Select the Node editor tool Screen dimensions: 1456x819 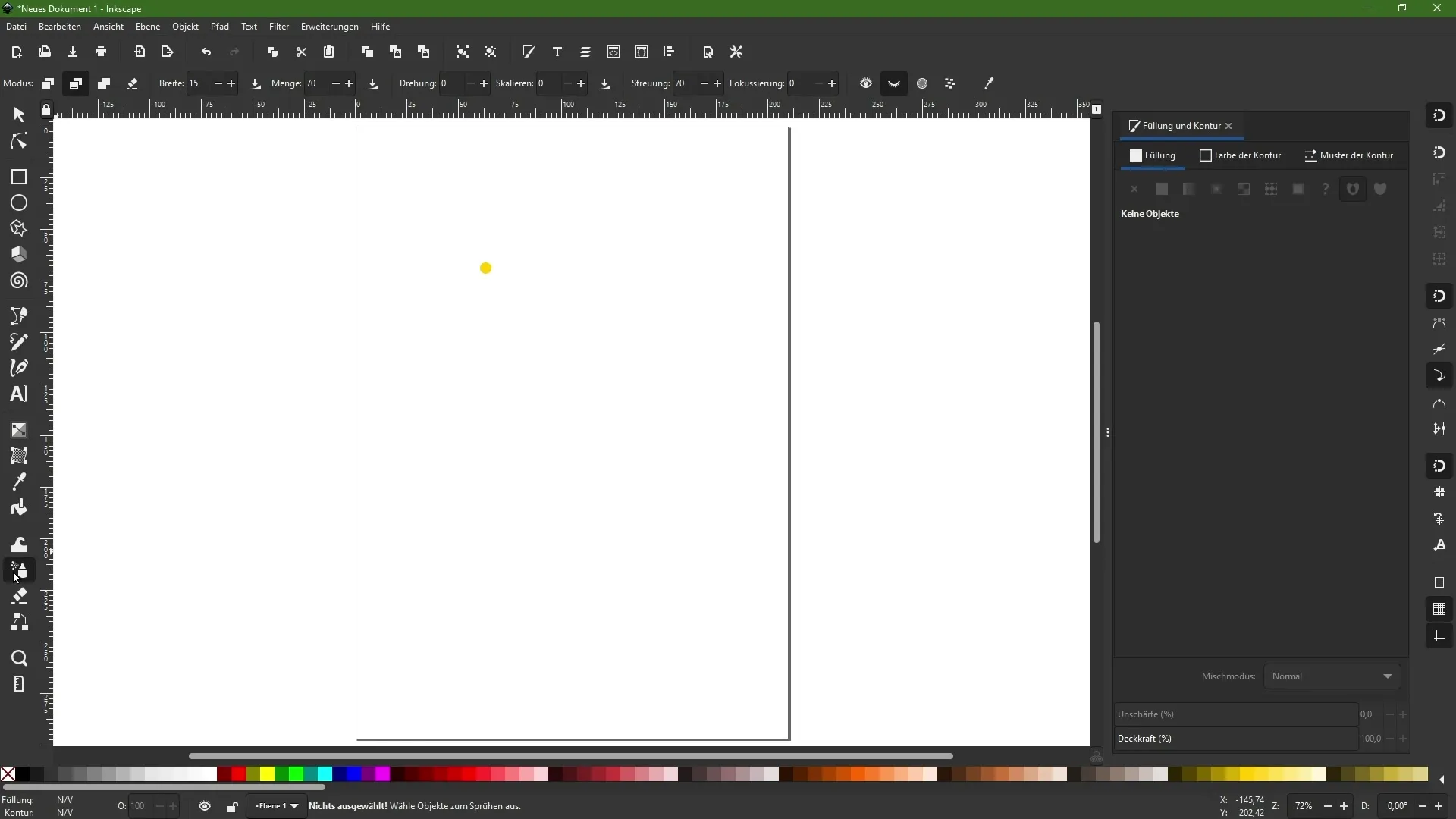(18, 141)
